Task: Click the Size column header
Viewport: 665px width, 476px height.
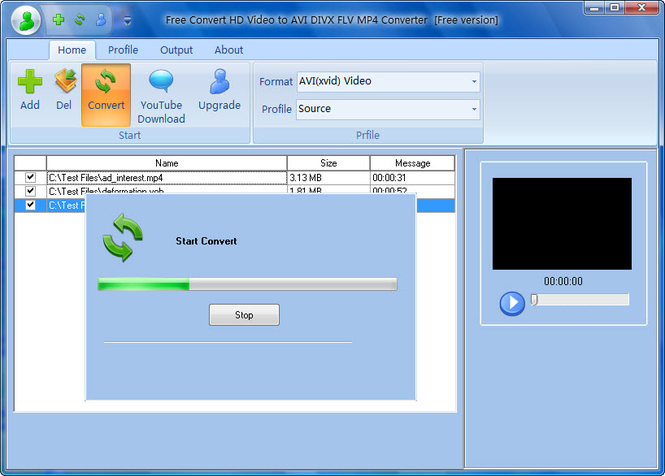Action: point(328,163)
